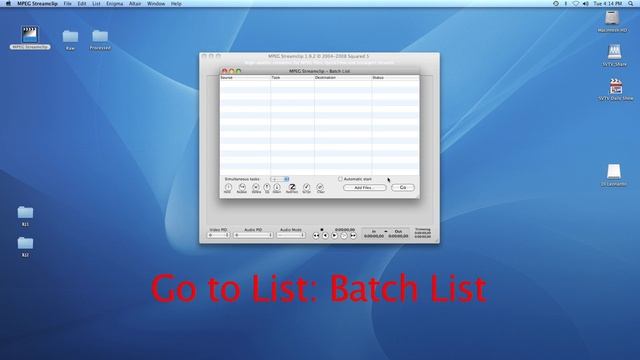Click the Script icon in Batch List

click(307, 188)
